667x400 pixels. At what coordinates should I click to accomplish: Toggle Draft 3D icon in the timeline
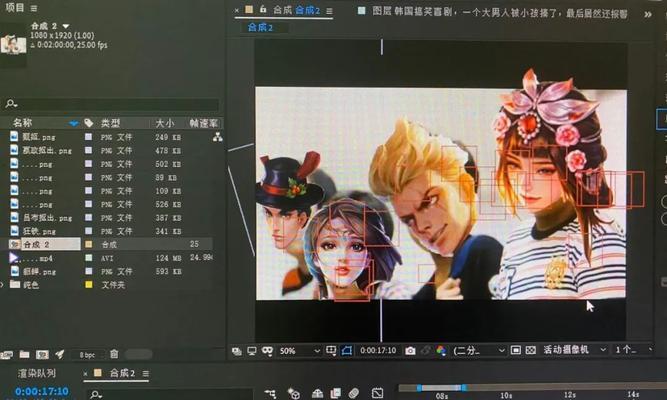coord(294,394)
